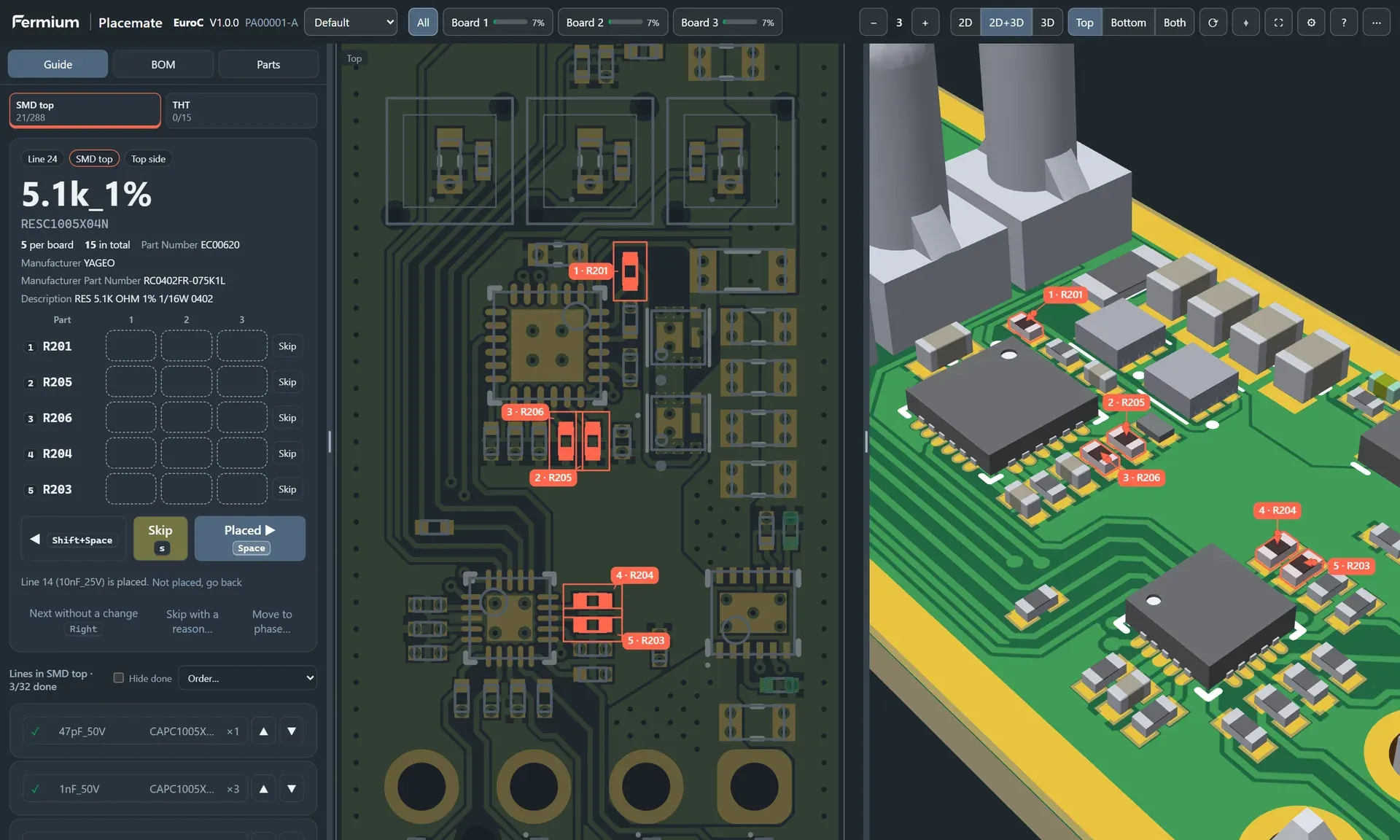The width and height of the screenshot is (1400, 840).
Task: Open help with the question mark icon
Action: tap(1344, 23)
